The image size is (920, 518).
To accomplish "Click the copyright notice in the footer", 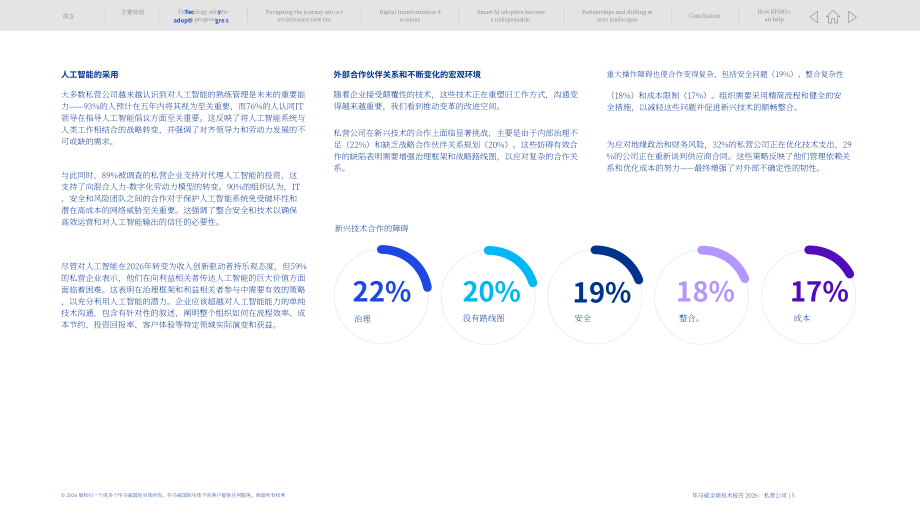I will 173,495.
